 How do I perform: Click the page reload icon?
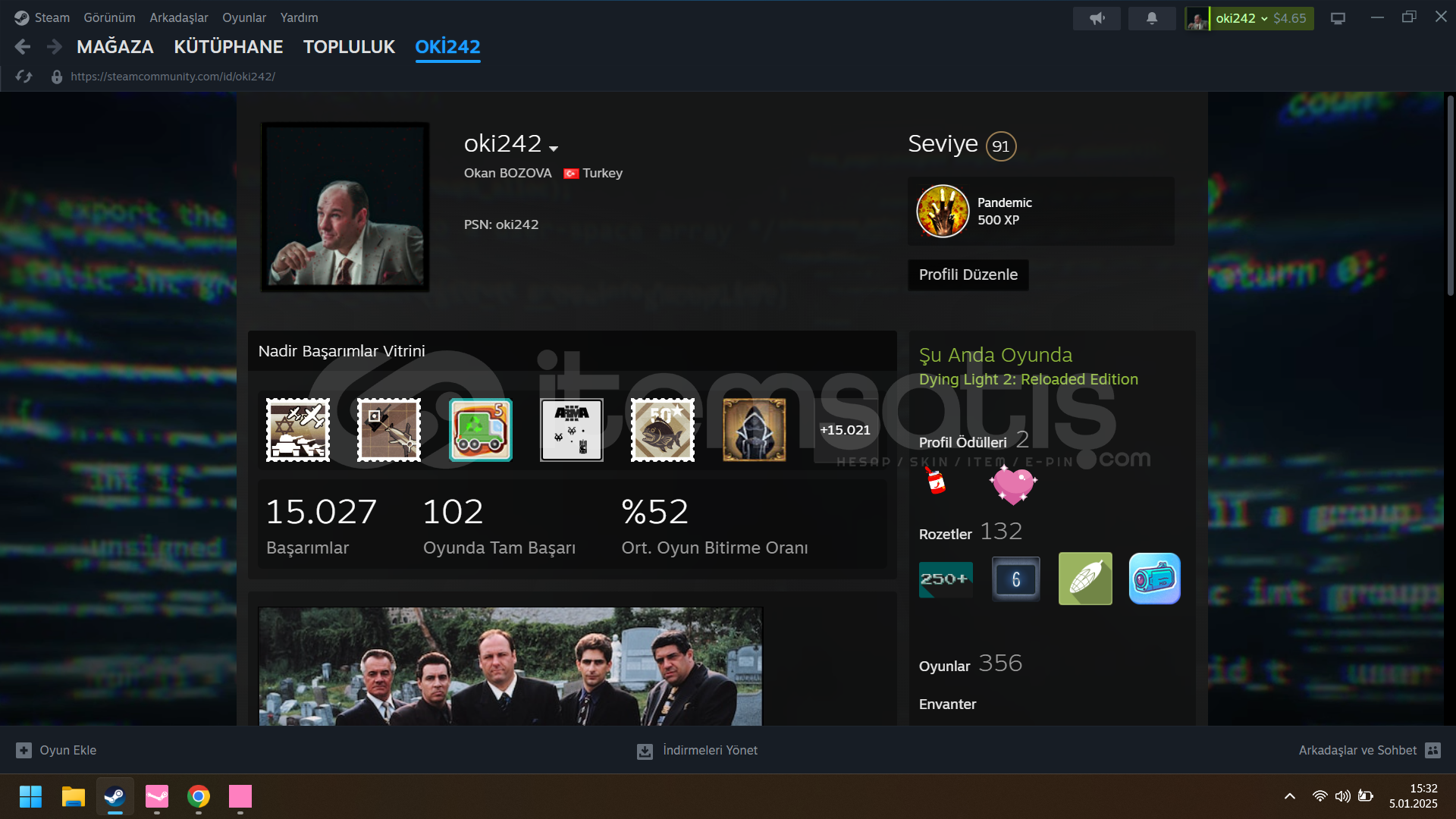[x=24, y=77]
